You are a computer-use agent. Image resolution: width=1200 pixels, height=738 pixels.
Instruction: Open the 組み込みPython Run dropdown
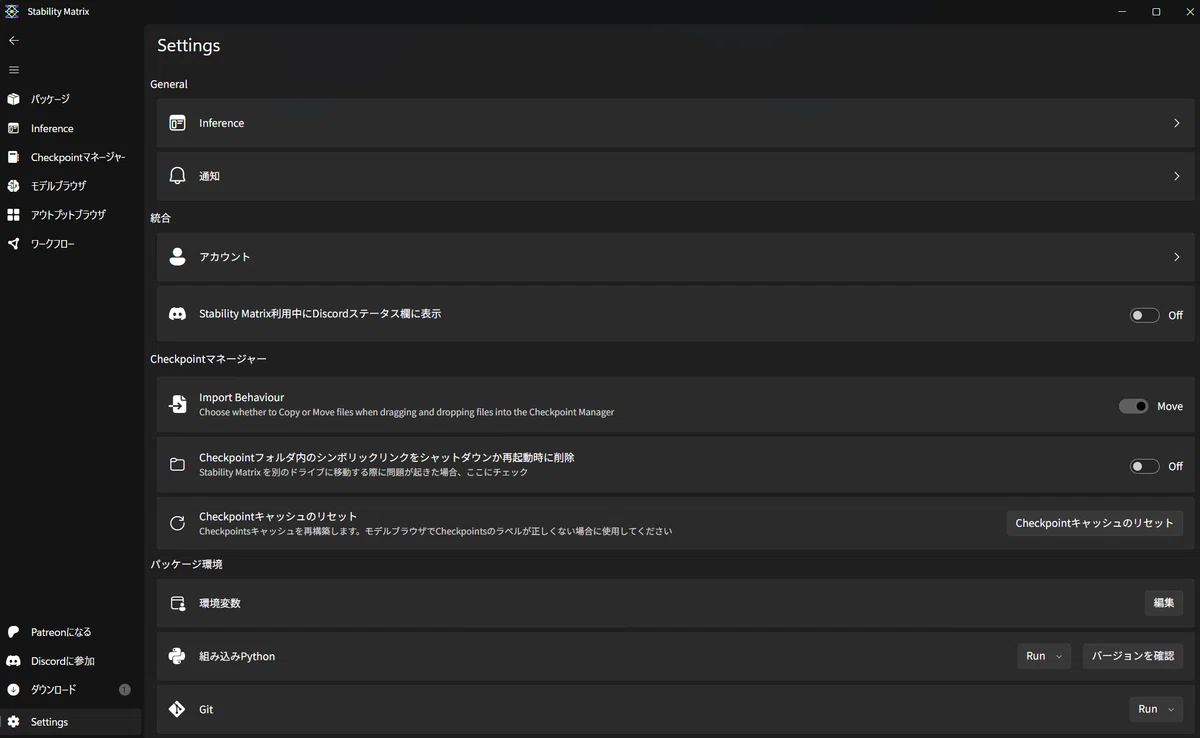(x=1044, y=656)
